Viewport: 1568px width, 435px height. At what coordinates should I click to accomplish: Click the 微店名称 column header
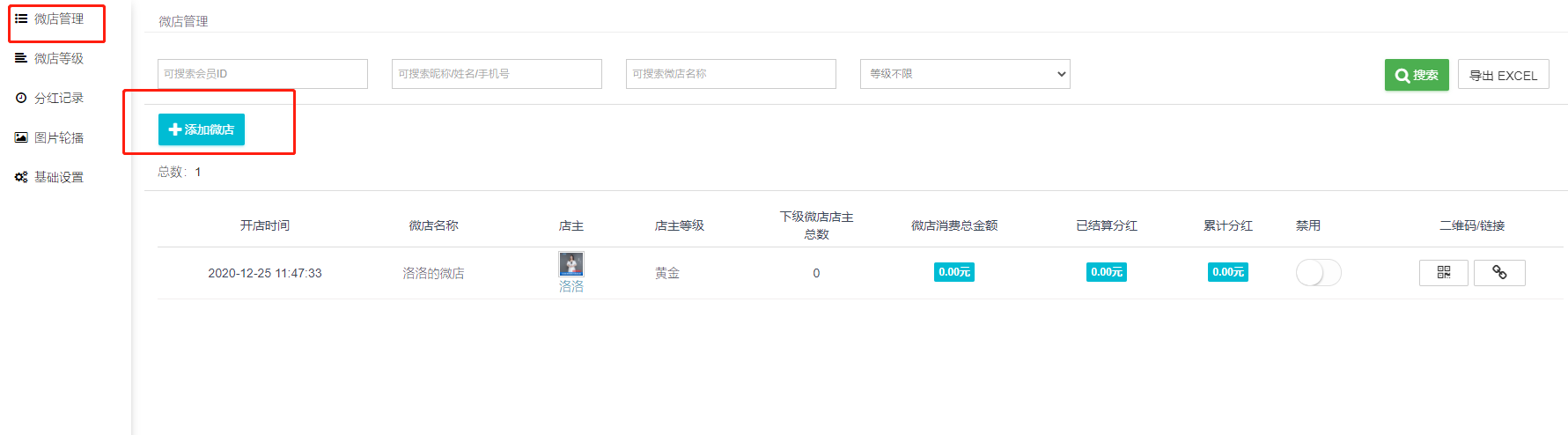coord(433,225)
